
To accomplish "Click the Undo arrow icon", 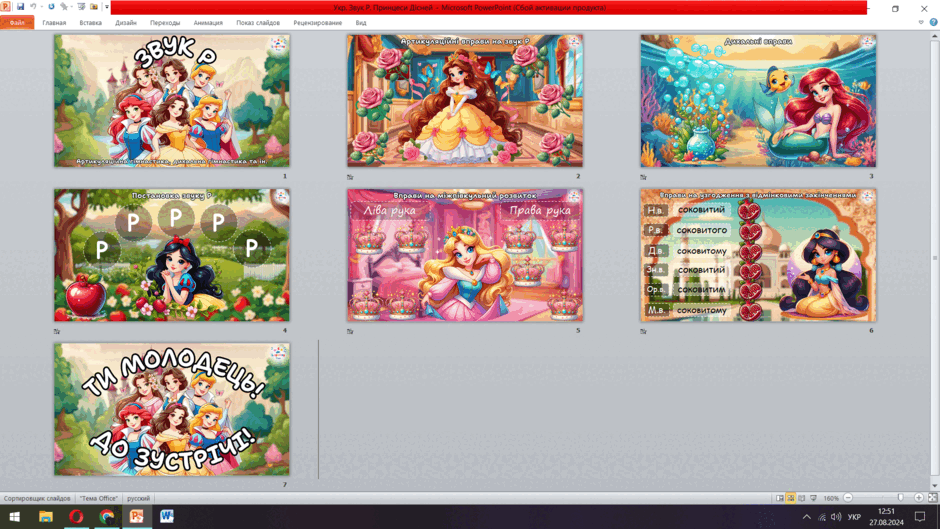I will pos(33,7).
